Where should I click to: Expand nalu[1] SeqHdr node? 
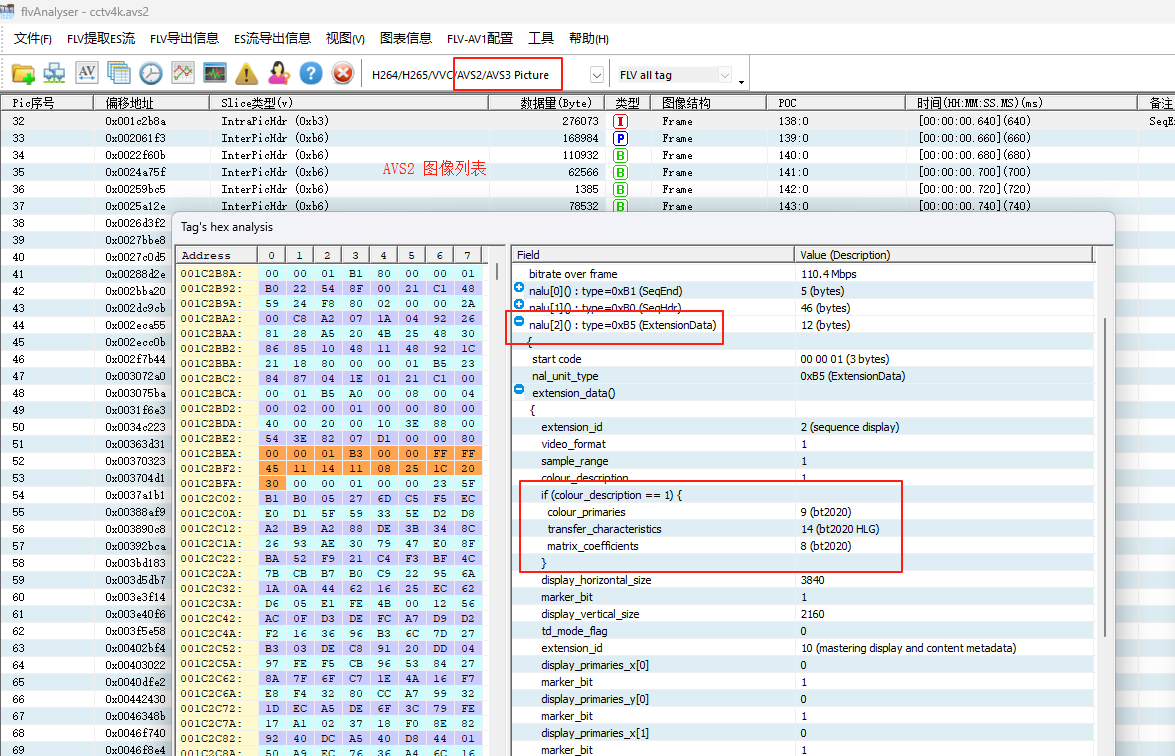(x=519, y=304)
